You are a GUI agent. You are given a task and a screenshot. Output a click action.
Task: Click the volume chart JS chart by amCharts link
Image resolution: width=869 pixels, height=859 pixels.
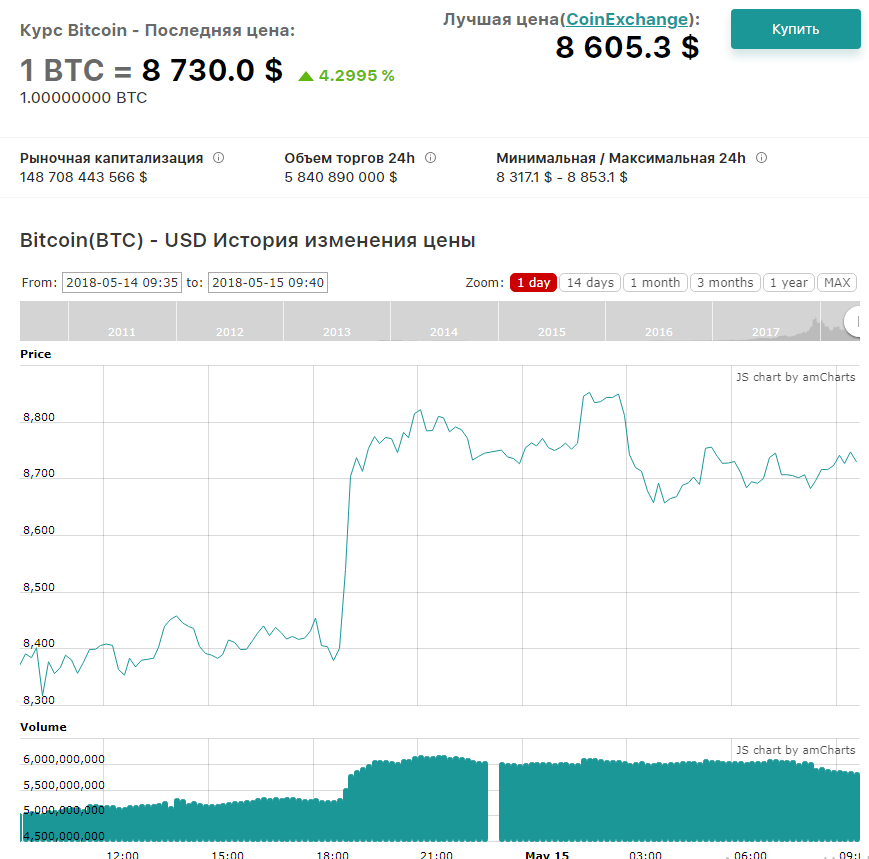click(795, 750)
